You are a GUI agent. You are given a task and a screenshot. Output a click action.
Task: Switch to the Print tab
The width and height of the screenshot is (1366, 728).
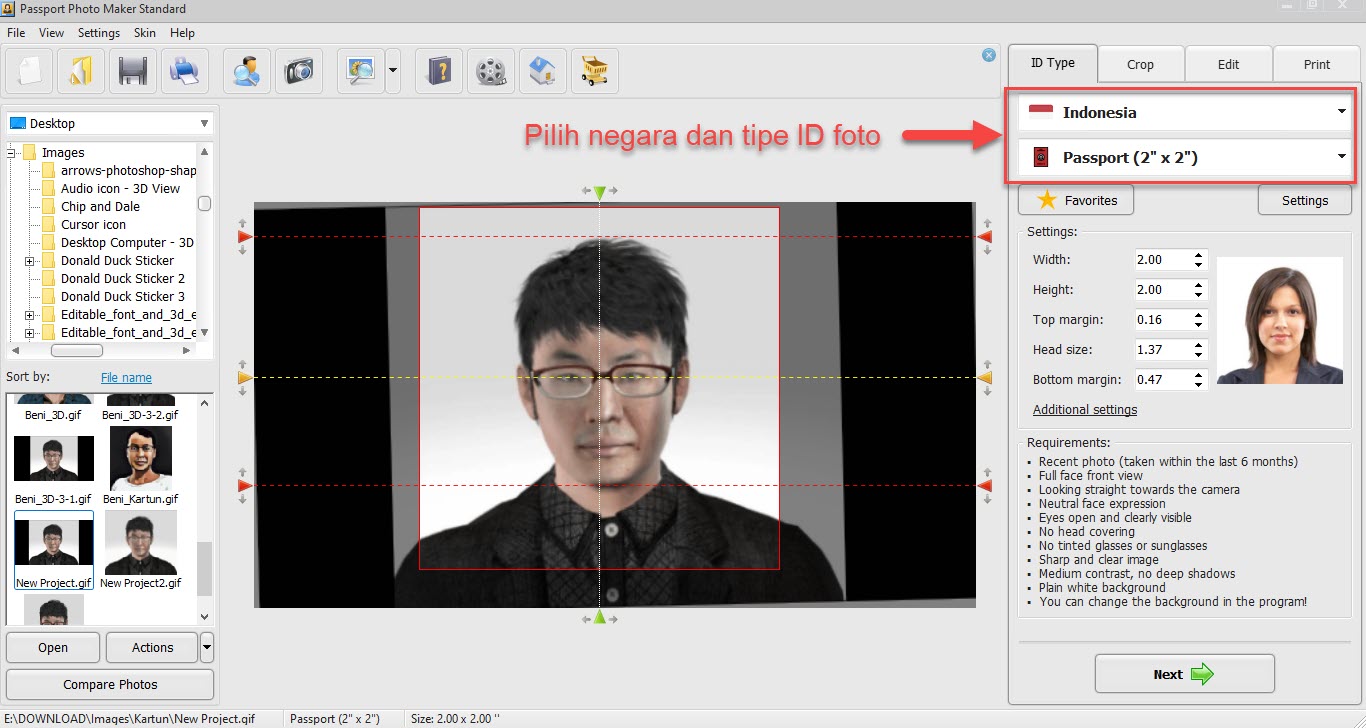(1317, 64)
